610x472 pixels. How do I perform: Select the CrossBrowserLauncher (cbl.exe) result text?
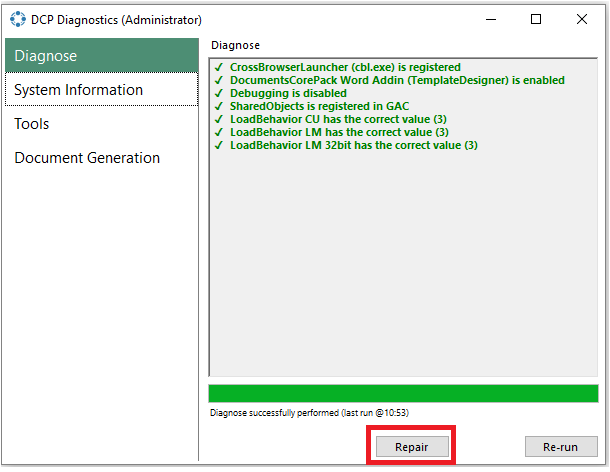pyautogui.click(x=345, y=67)
